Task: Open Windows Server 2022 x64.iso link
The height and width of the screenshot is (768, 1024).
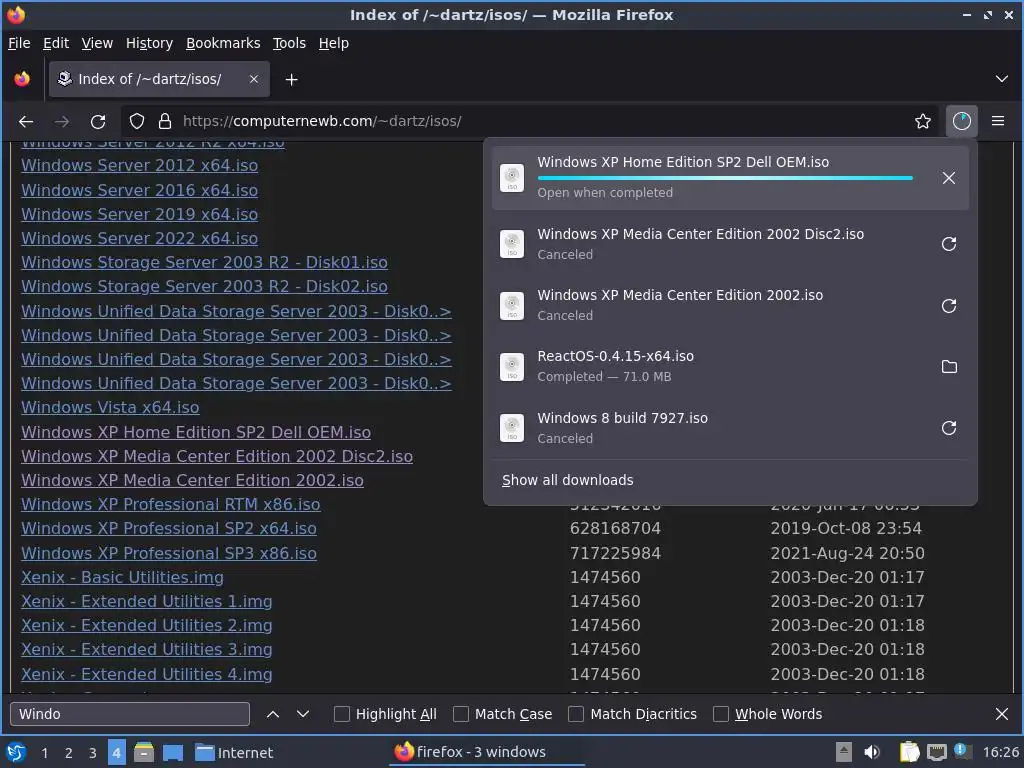Action: [139, 238]
